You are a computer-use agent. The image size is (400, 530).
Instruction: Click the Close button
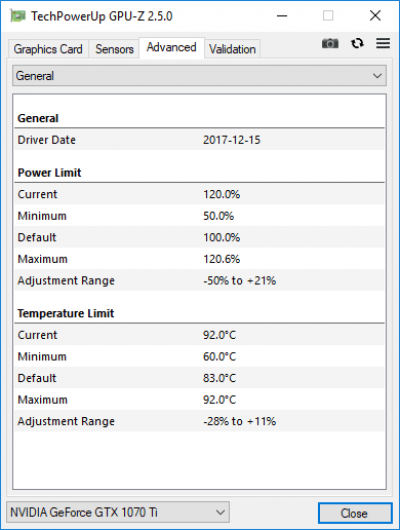click(x=355, y=513)
